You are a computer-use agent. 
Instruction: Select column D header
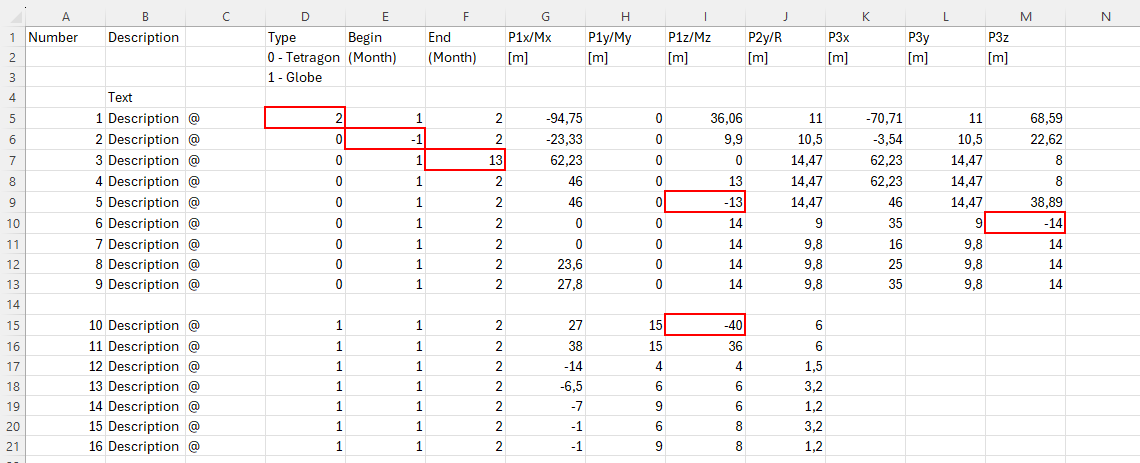coord(305,16)
